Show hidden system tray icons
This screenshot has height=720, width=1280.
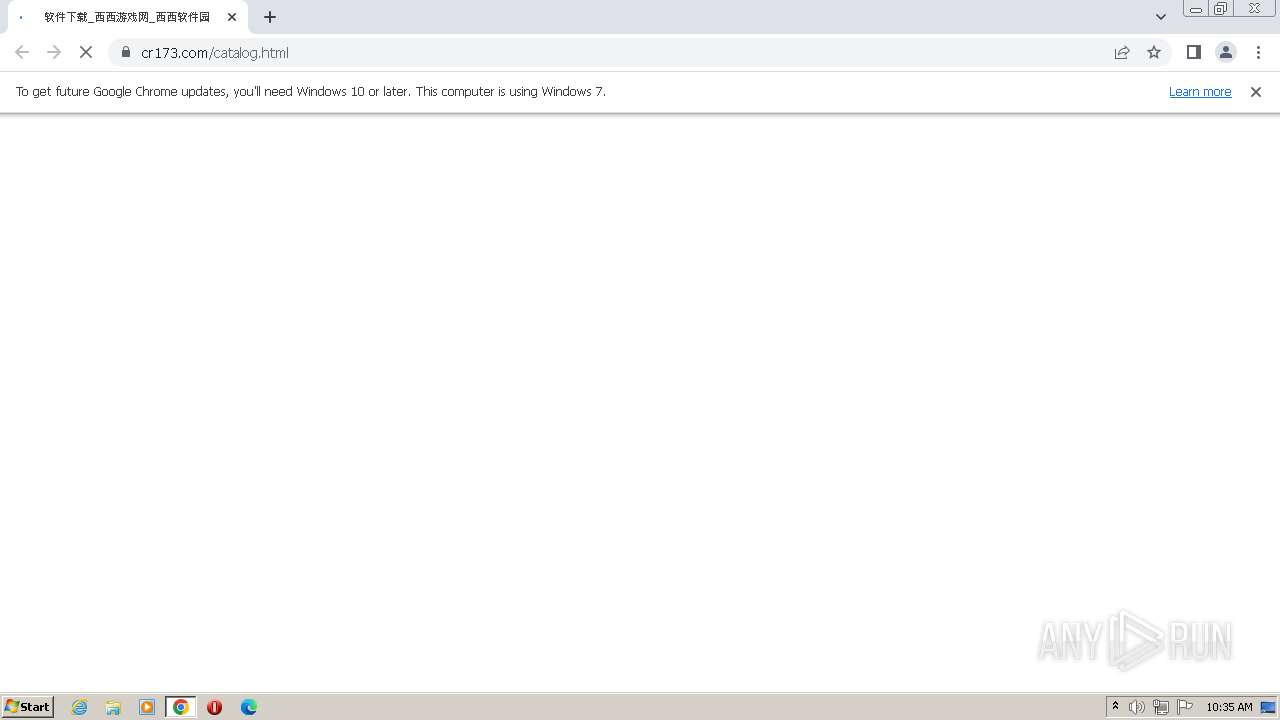(1116, 707)
